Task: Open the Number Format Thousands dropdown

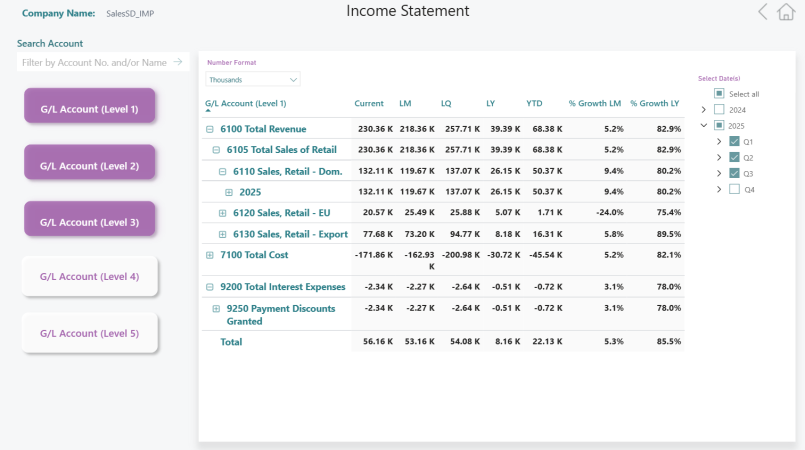Action: (253, 79)
